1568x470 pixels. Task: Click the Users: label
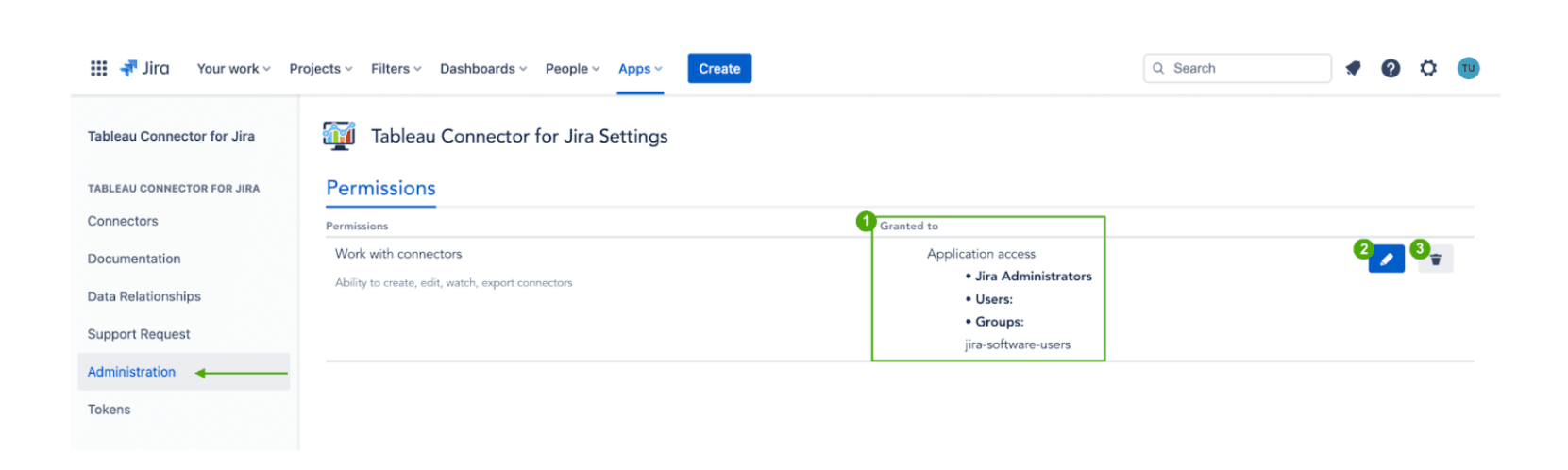point(994,299)
